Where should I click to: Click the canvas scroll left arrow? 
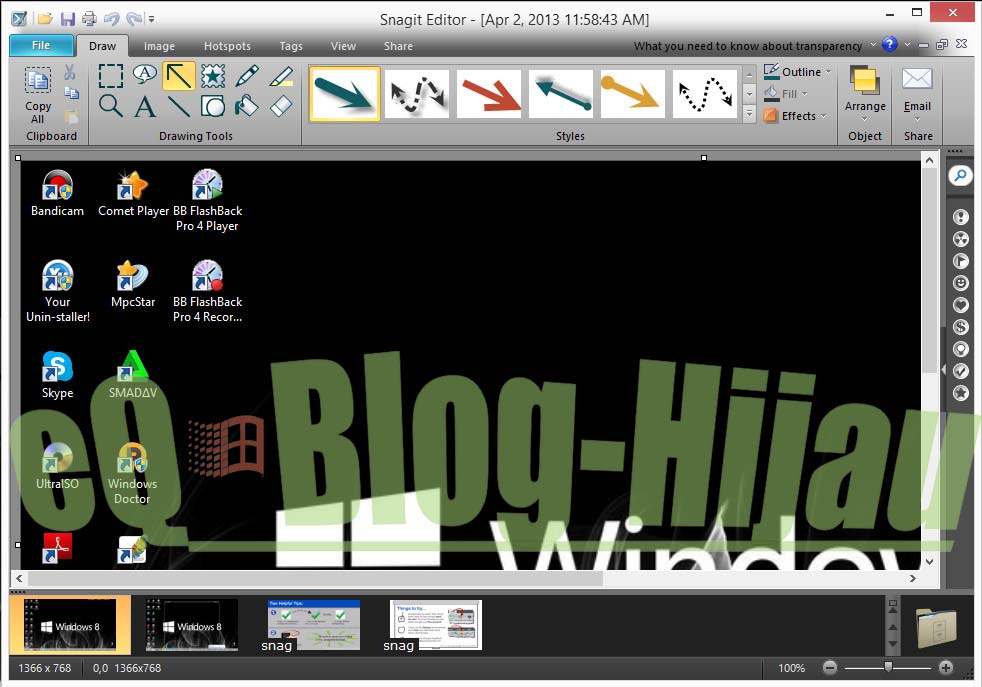19,579
